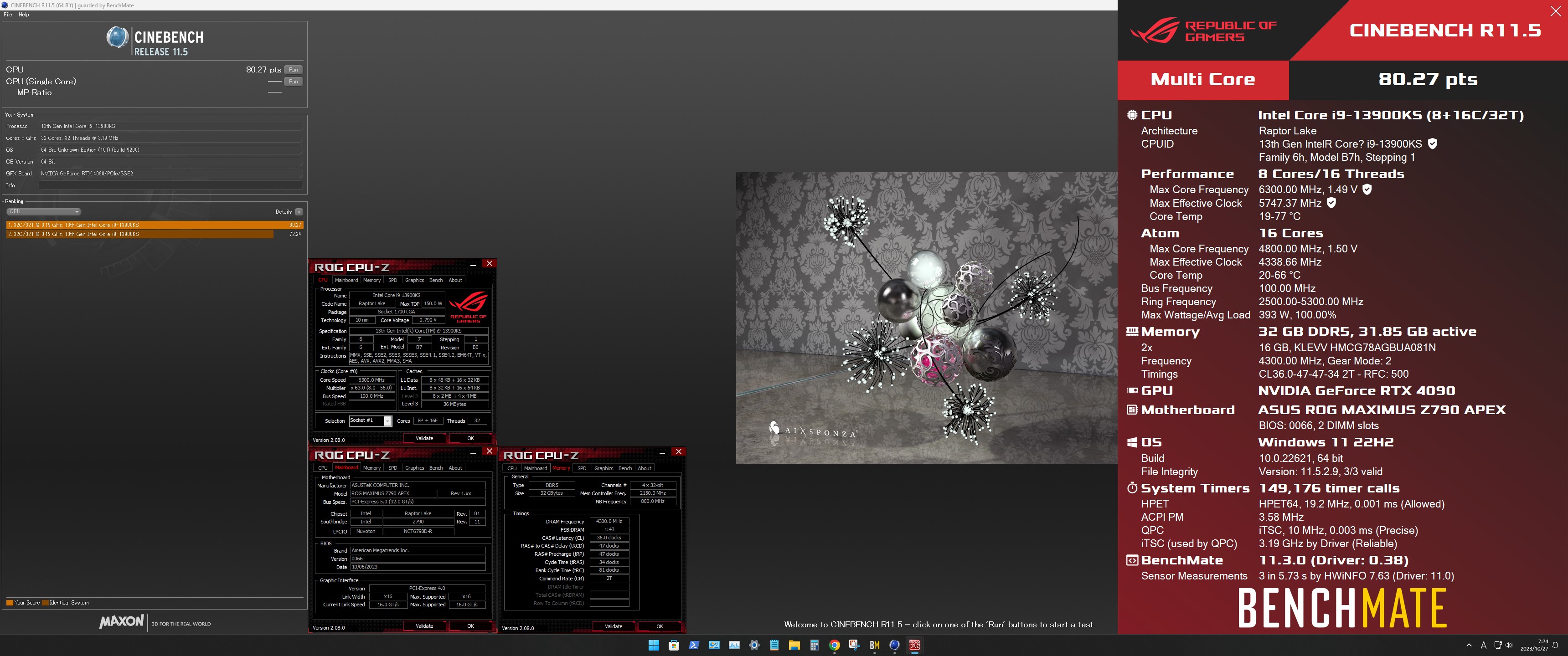Switch to Cinebench via its globe taskbar icon
Screen dimensions: 1568x656
tap(895, 645)
